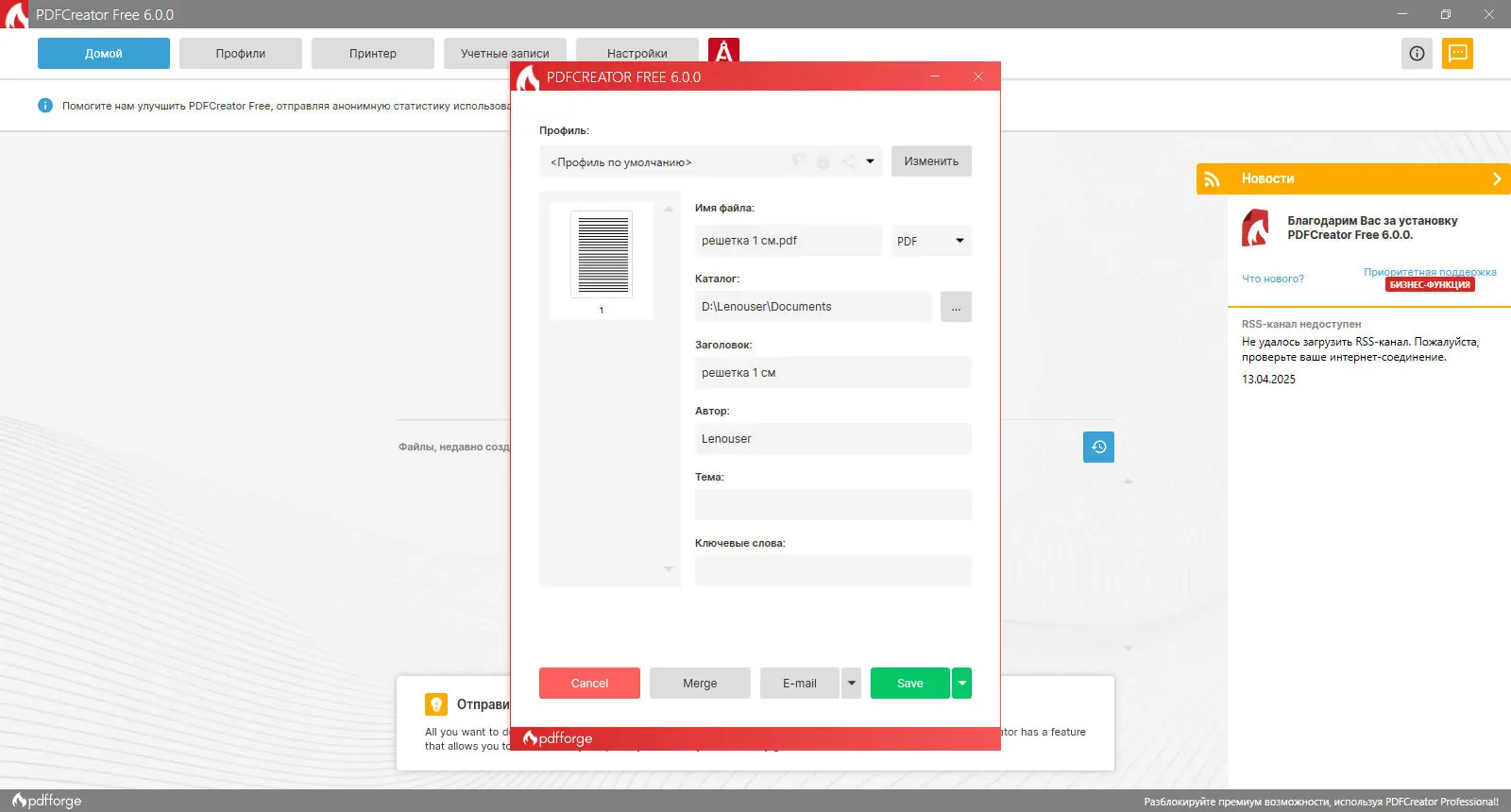
Task: Open the orange feedback chat icon
Action: click(x=1457, y=53)
